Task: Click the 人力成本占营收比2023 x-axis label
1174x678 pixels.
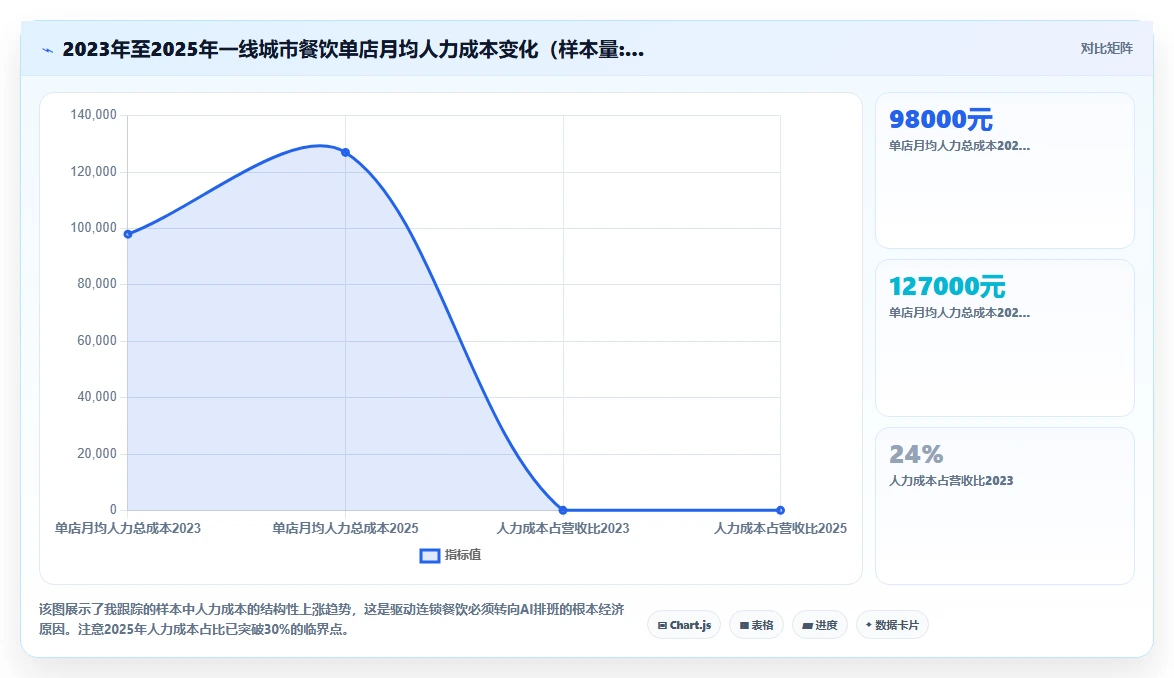Action: [563, 528]
